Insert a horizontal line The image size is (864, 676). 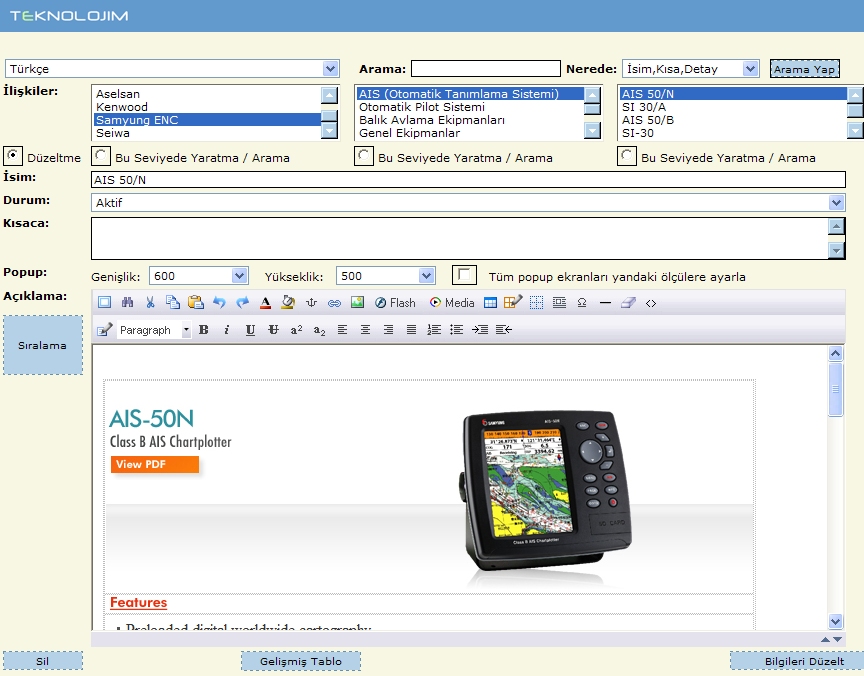click(605, 302)
